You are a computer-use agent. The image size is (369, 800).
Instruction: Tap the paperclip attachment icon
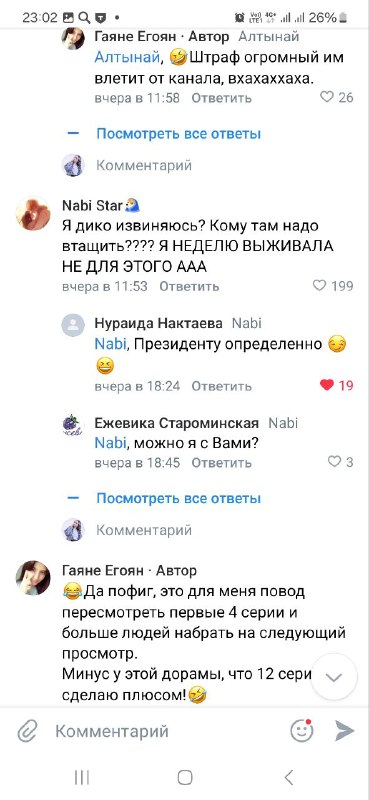coord(26,731)
